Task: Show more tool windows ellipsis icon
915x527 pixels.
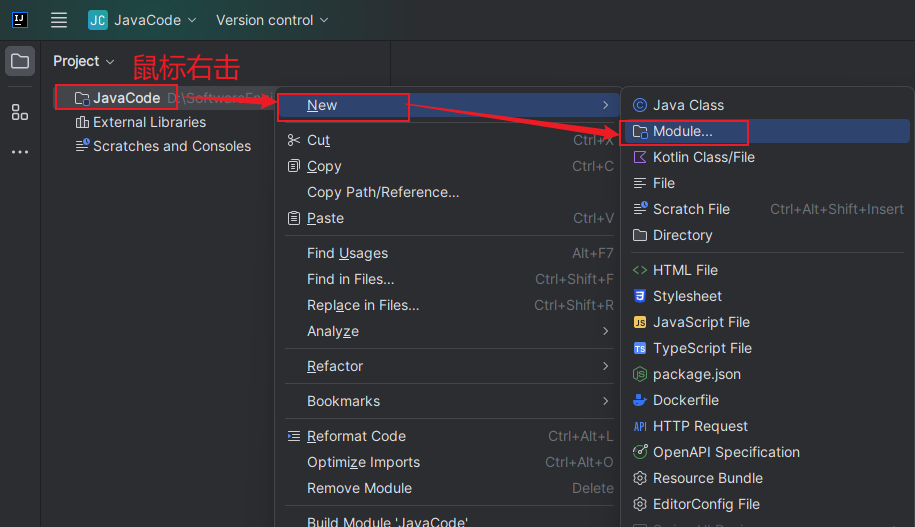Action: (x=20, y=152)
